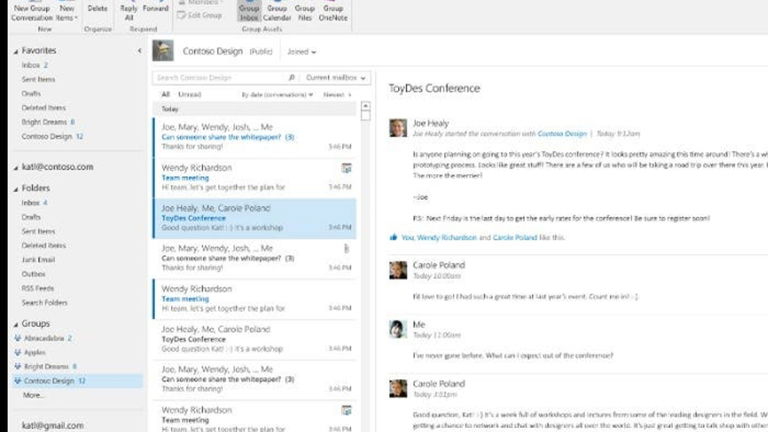768x432 pixels.
Task: Open the Abracadabra group
Action: pyautogui.click(x=43, y=338)
